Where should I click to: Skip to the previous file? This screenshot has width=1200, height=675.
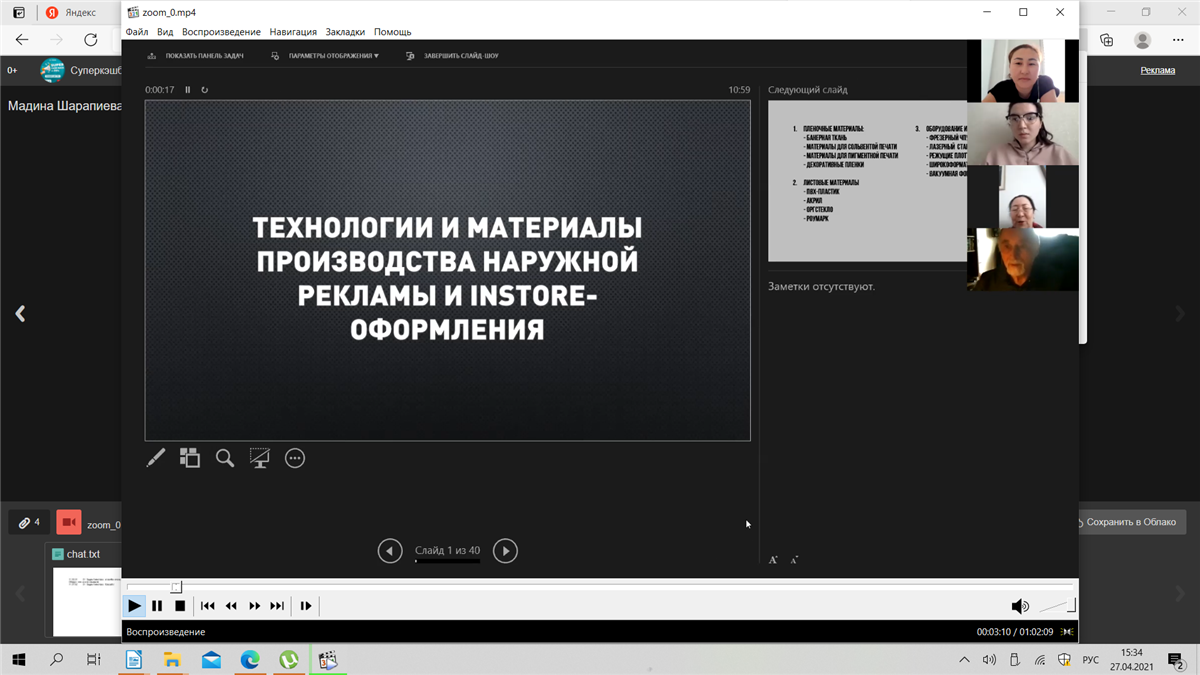click(x=208, y=606)
